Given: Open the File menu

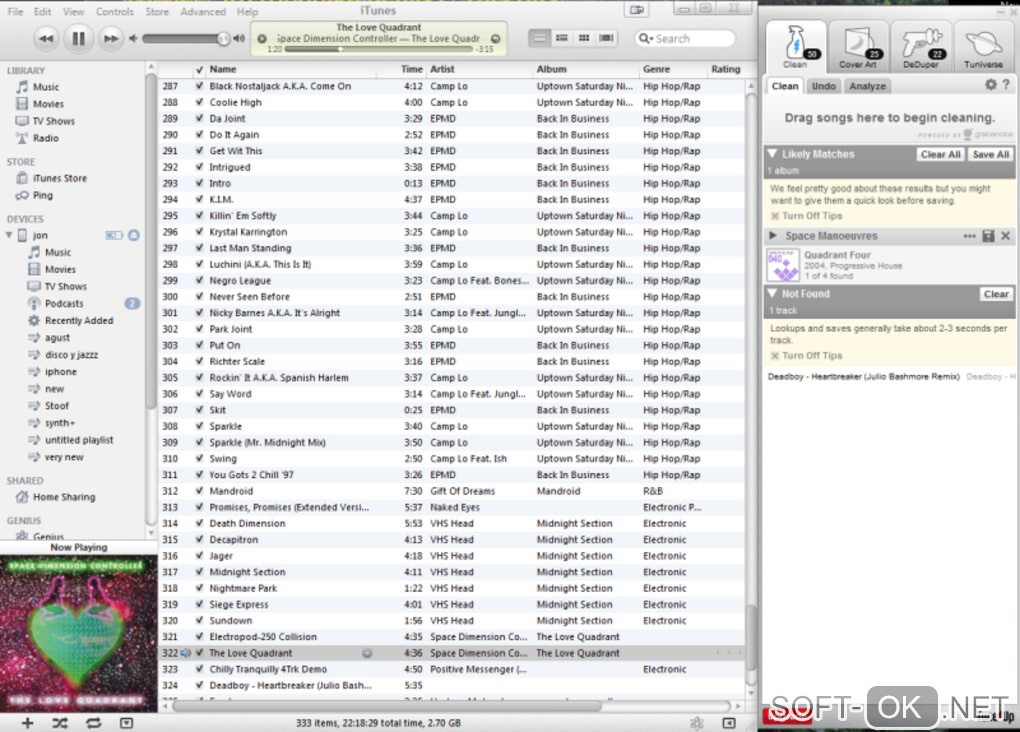Looking at the screenshot, I should pyautogui.click(x=15, y=11).
